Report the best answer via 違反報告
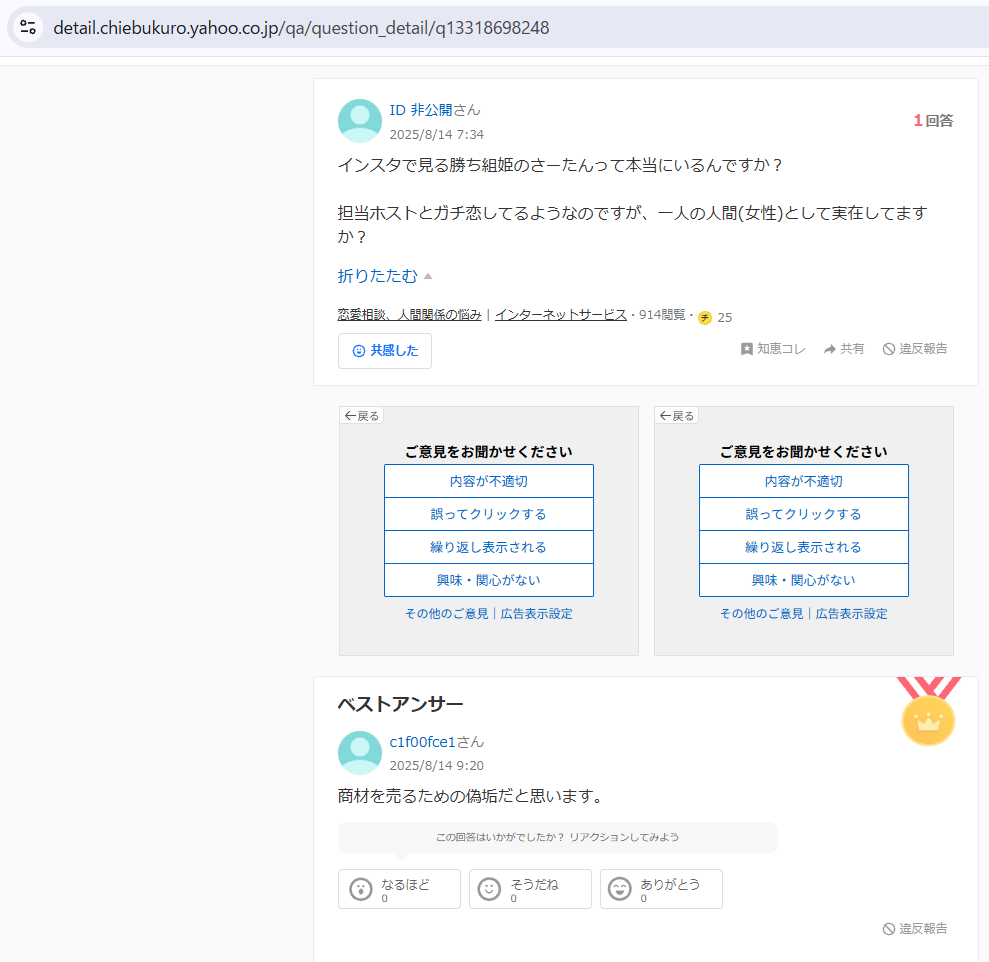The image size is (989, 962). tap(915, 929)
